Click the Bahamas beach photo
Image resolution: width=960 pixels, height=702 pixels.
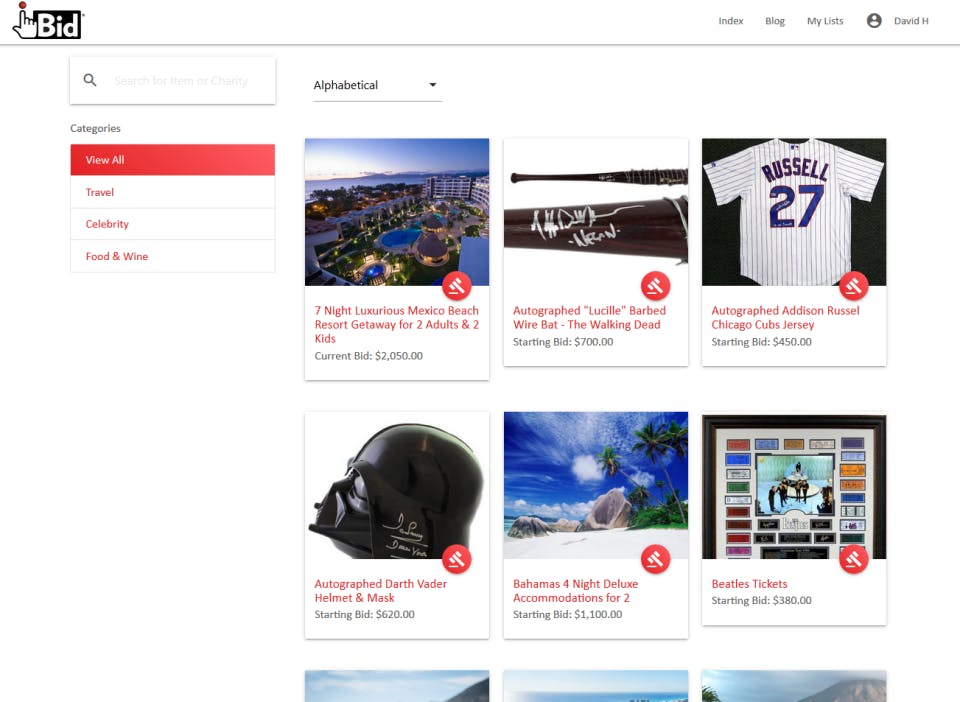pyautogui.click(x=596, y=485)
